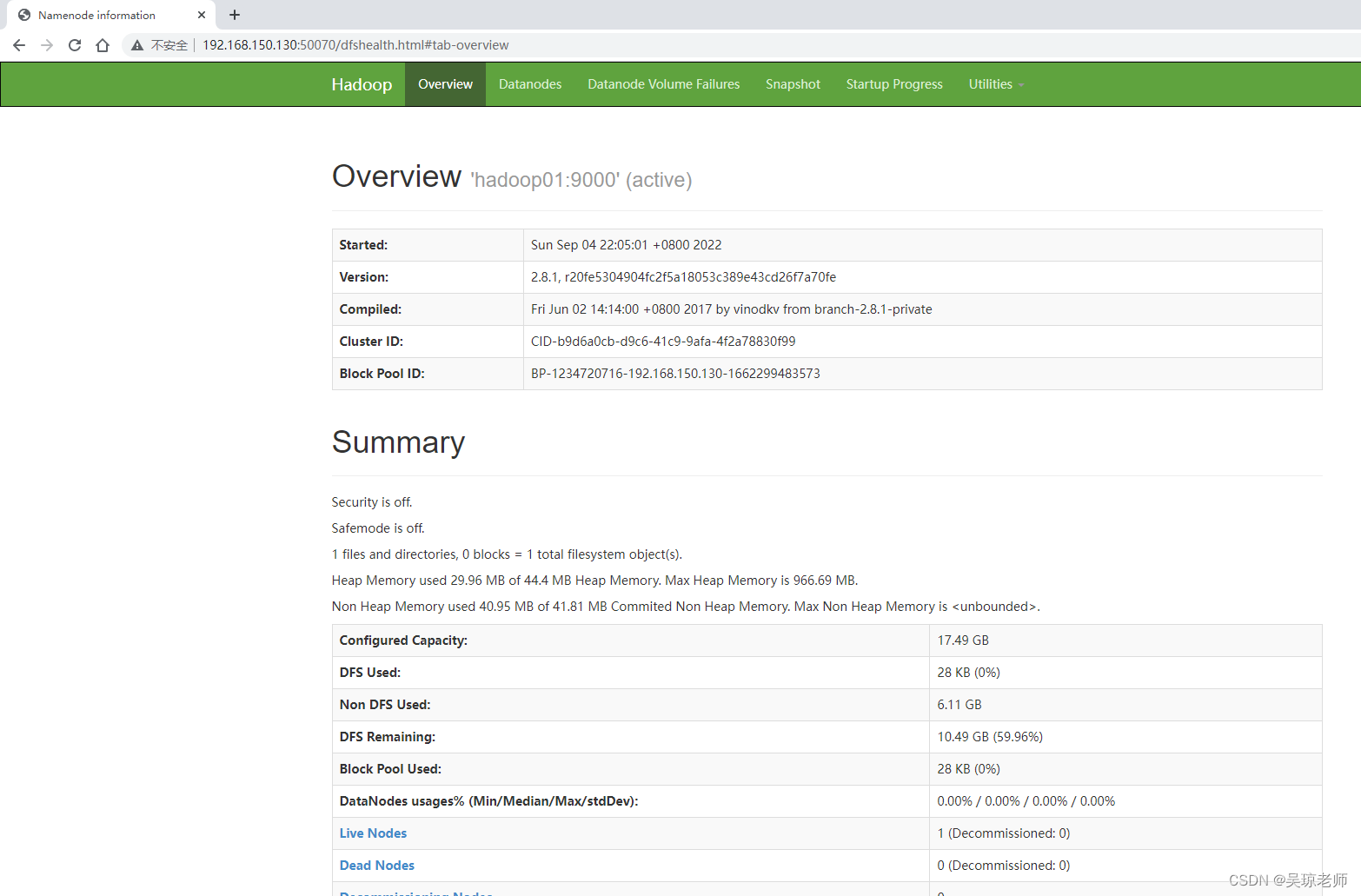Open the Dead Nodes link
Image resolution: width=1361 pixels, height=896 pixels.
[x=377, y=866]
